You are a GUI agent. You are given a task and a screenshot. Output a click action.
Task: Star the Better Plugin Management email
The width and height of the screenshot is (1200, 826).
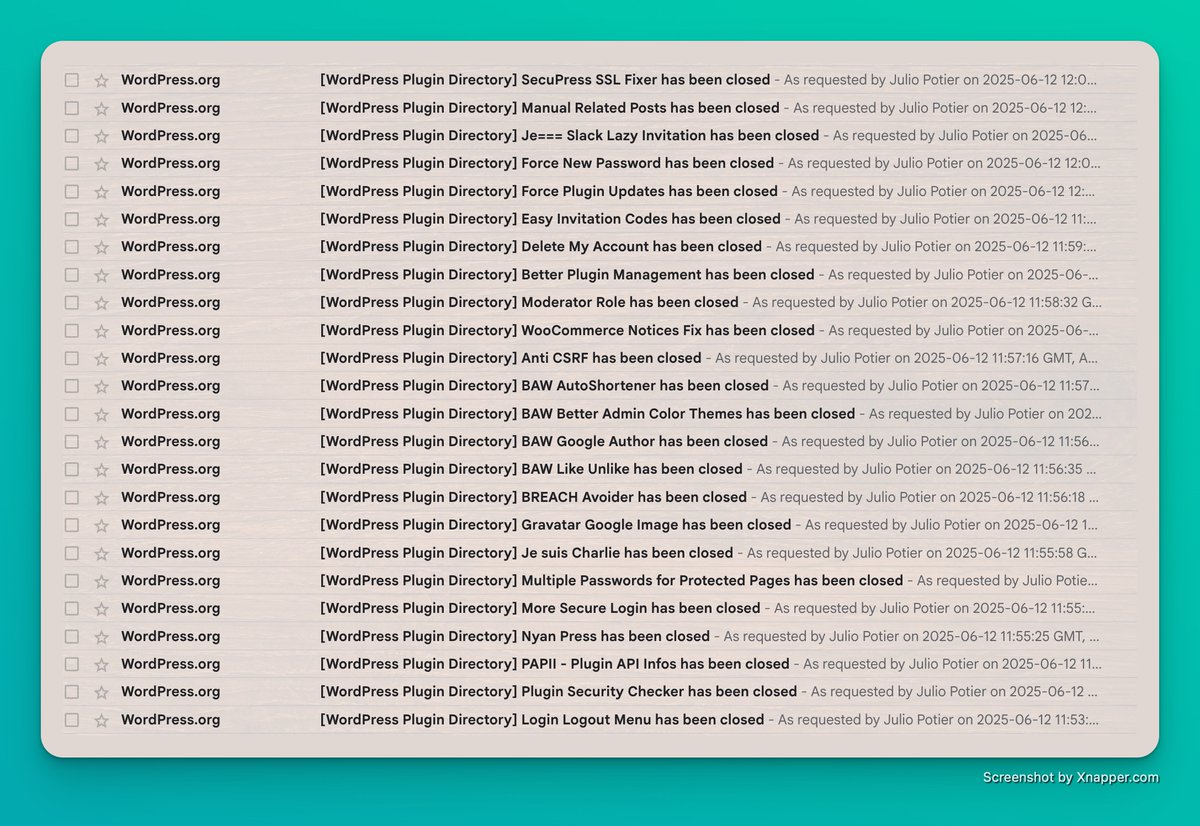point(101,275)
